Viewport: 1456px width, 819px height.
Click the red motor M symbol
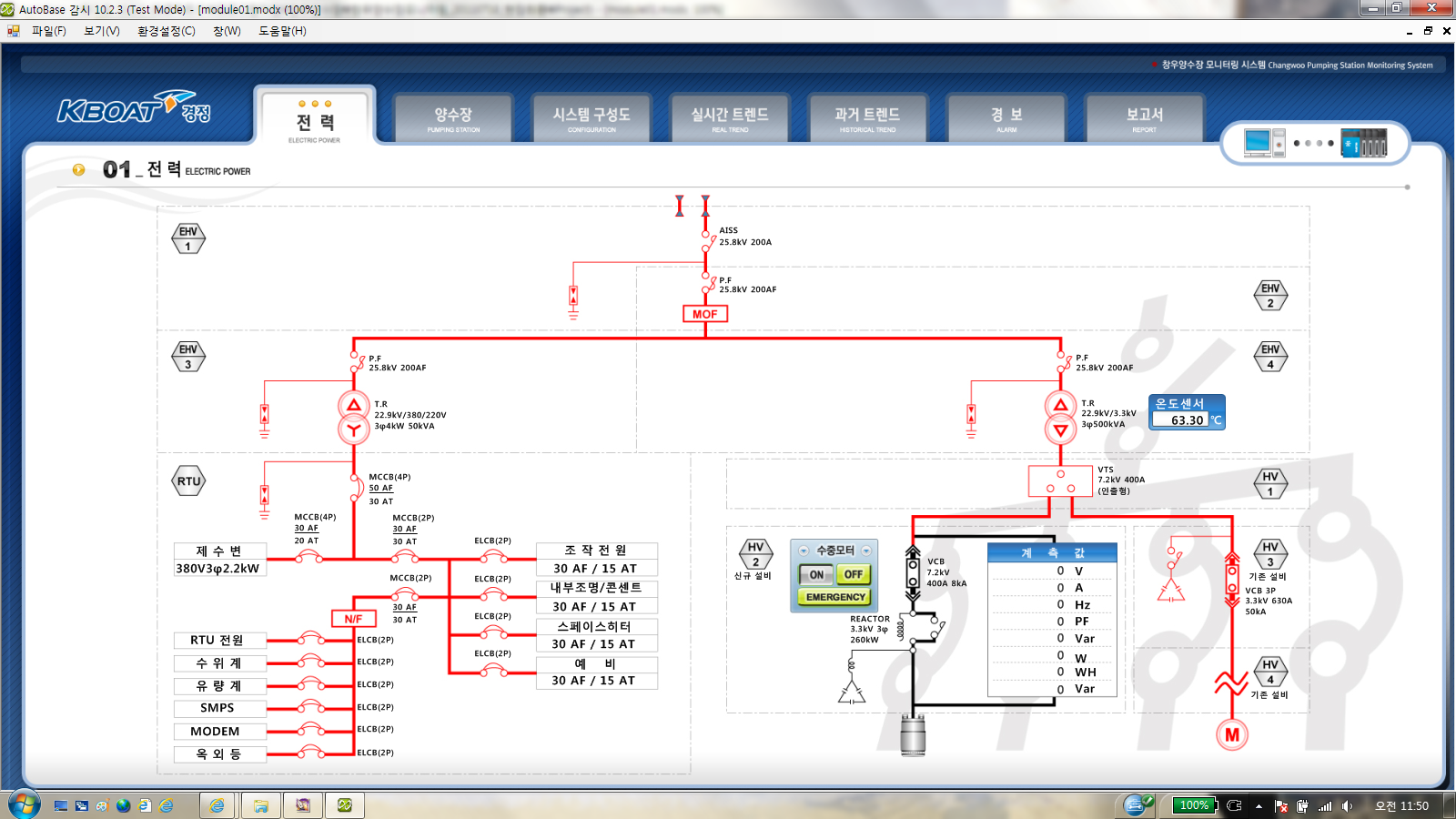click(1231, 735)
